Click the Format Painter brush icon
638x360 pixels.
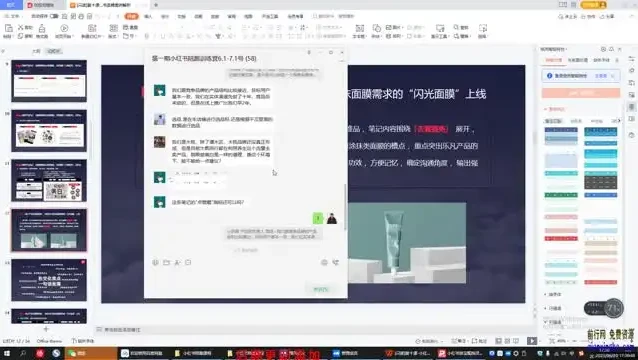(42, 28)
